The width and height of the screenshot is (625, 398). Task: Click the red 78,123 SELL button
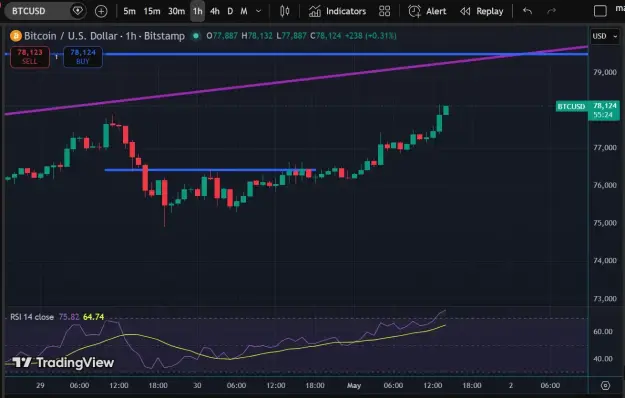(30, 57)
